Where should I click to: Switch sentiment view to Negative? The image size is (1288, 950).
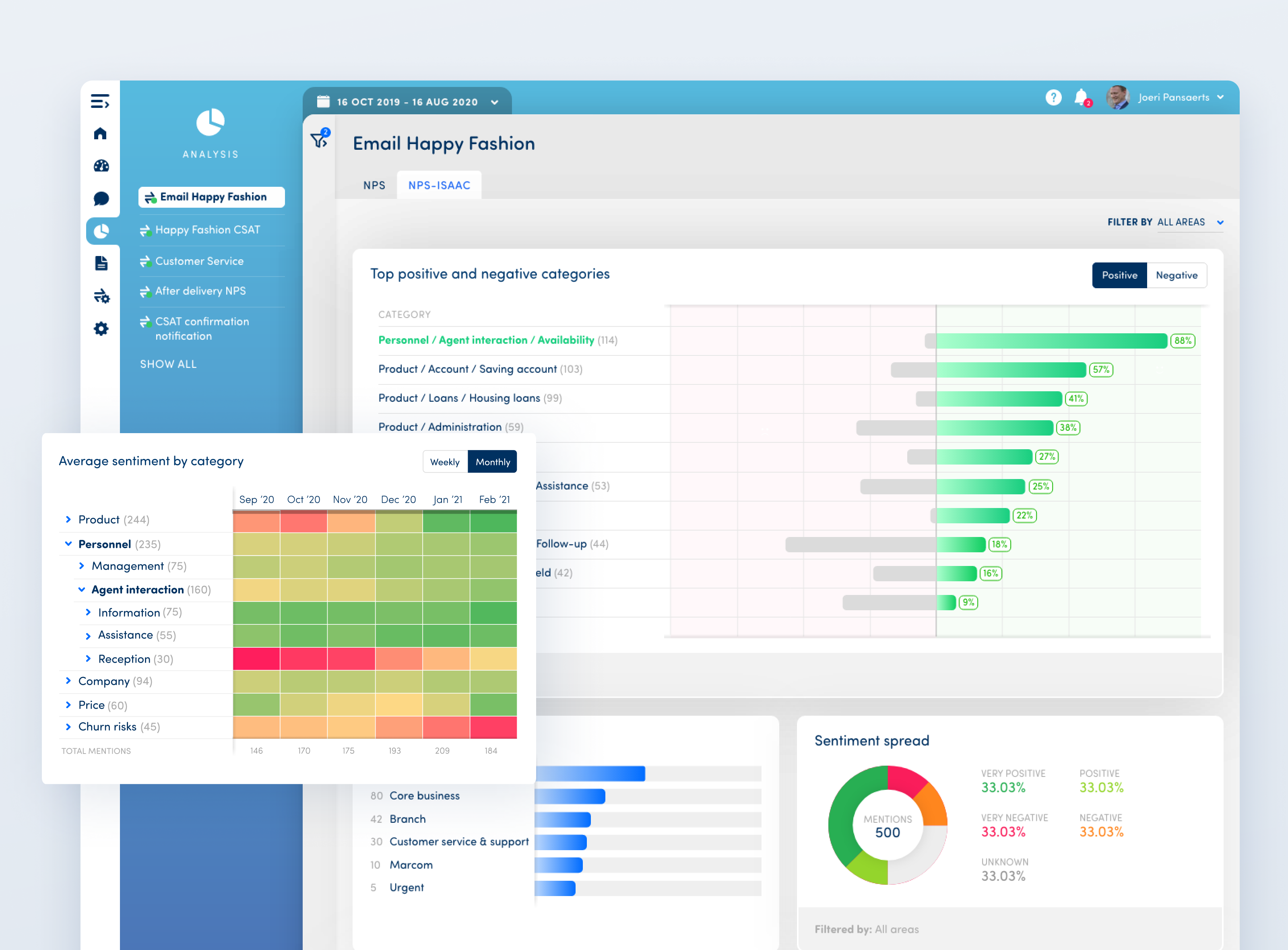coord(1177,275)
